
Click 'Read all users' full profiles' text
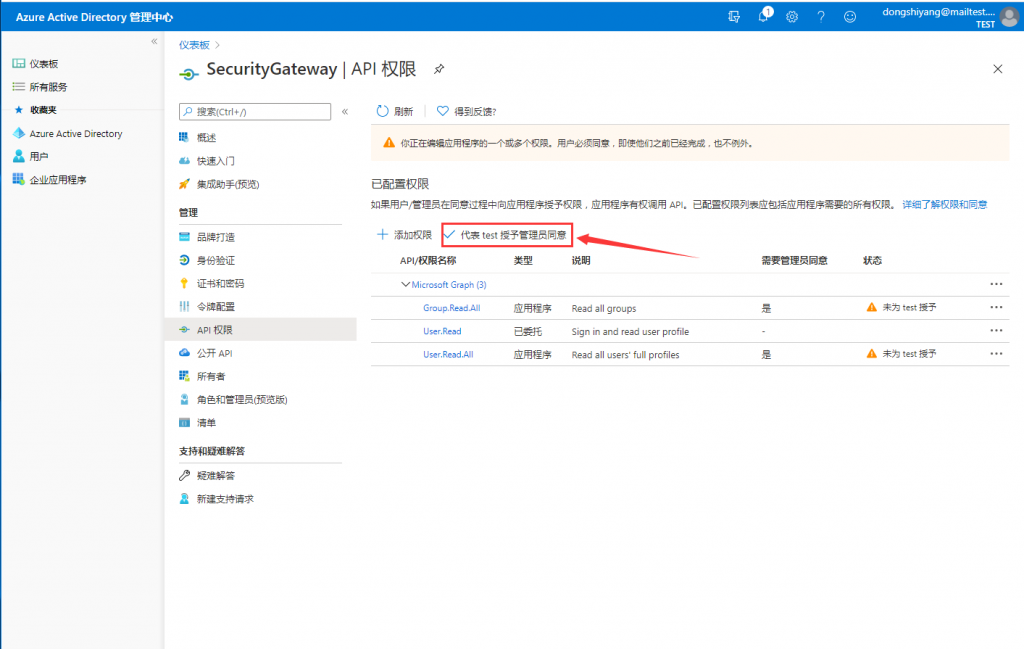pyautogui.click(x=625, y=355)
